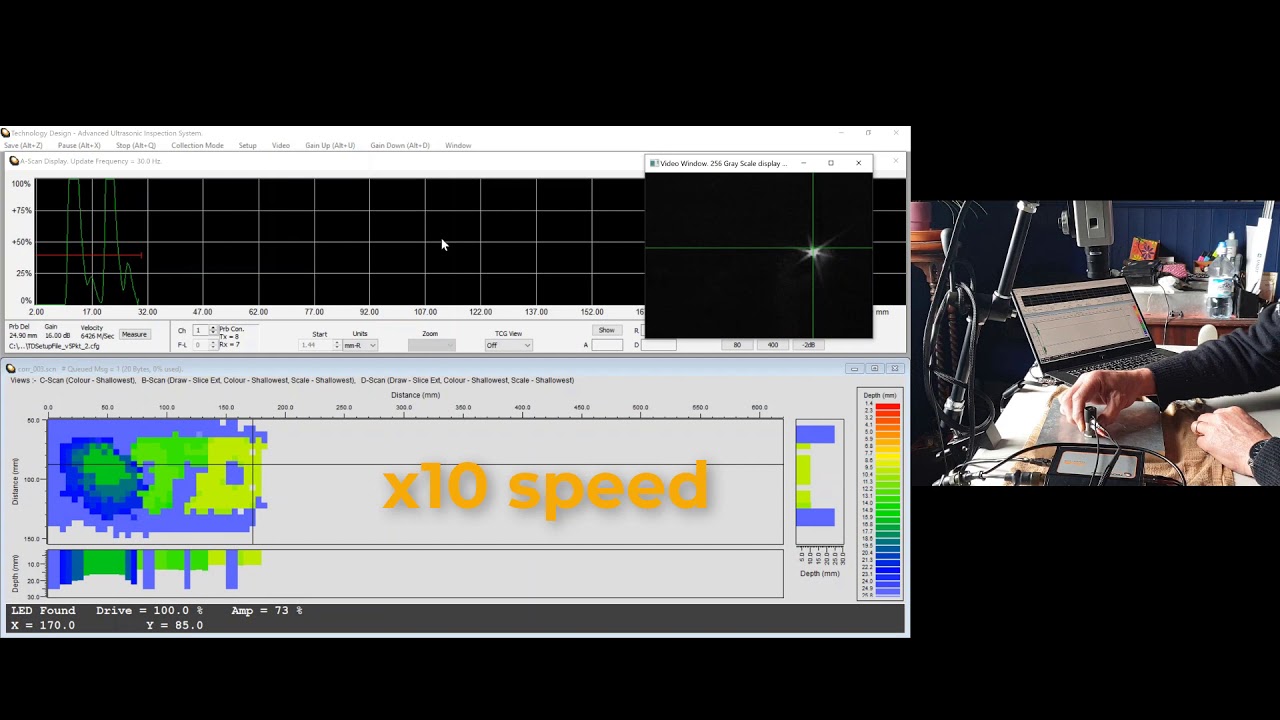The width and height of the screenshot is (1280, 720).
Task: Open the Video menu
Action: 281,145
